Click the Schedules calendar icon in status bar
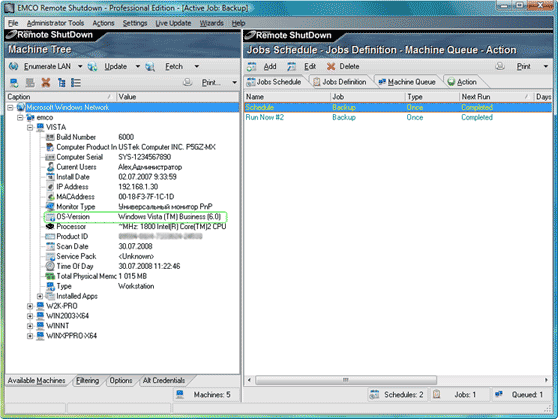Viewport: 558px width, 419px height. (374, 394)
